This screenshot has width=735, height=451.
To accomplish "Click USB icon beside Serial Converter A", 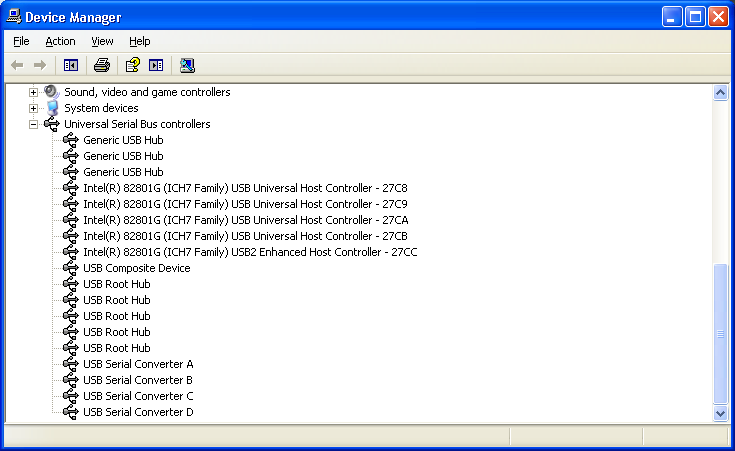I will click(71, 364).
